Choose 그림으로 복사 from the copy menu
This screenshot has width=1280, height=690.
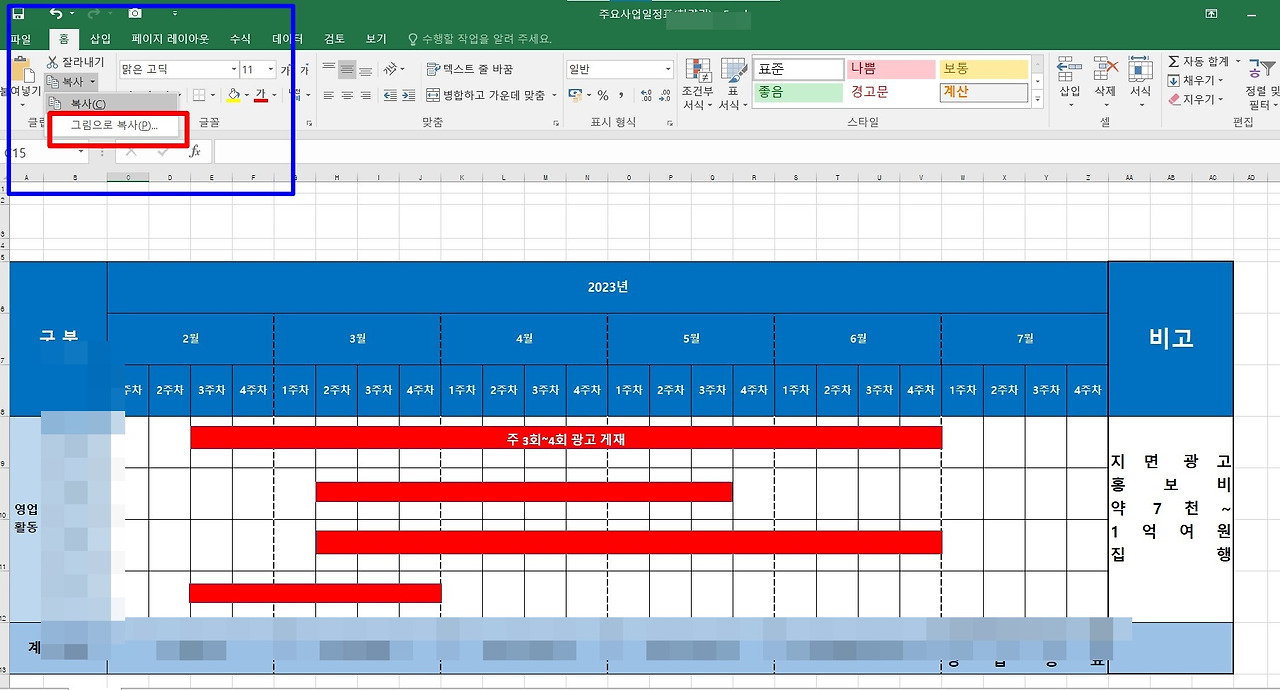coord(114,125)
